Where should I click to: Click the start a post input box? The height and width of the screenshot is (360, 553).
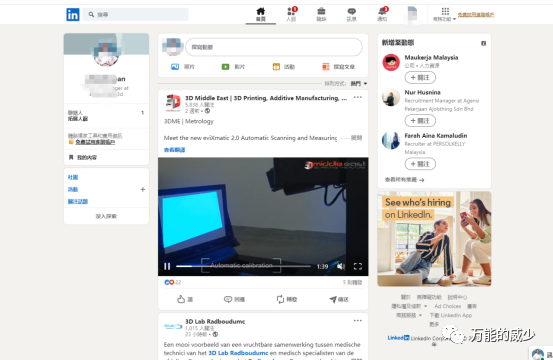(274, 47)
